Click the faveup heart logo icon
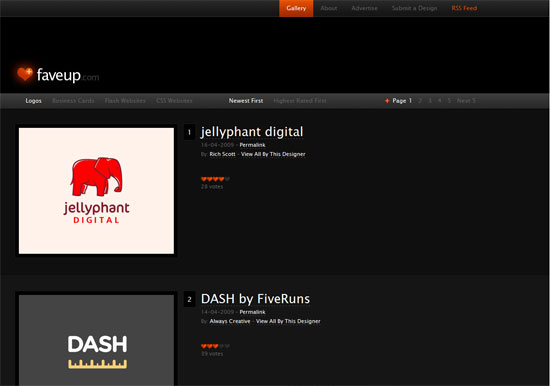 tap(25, 74)
